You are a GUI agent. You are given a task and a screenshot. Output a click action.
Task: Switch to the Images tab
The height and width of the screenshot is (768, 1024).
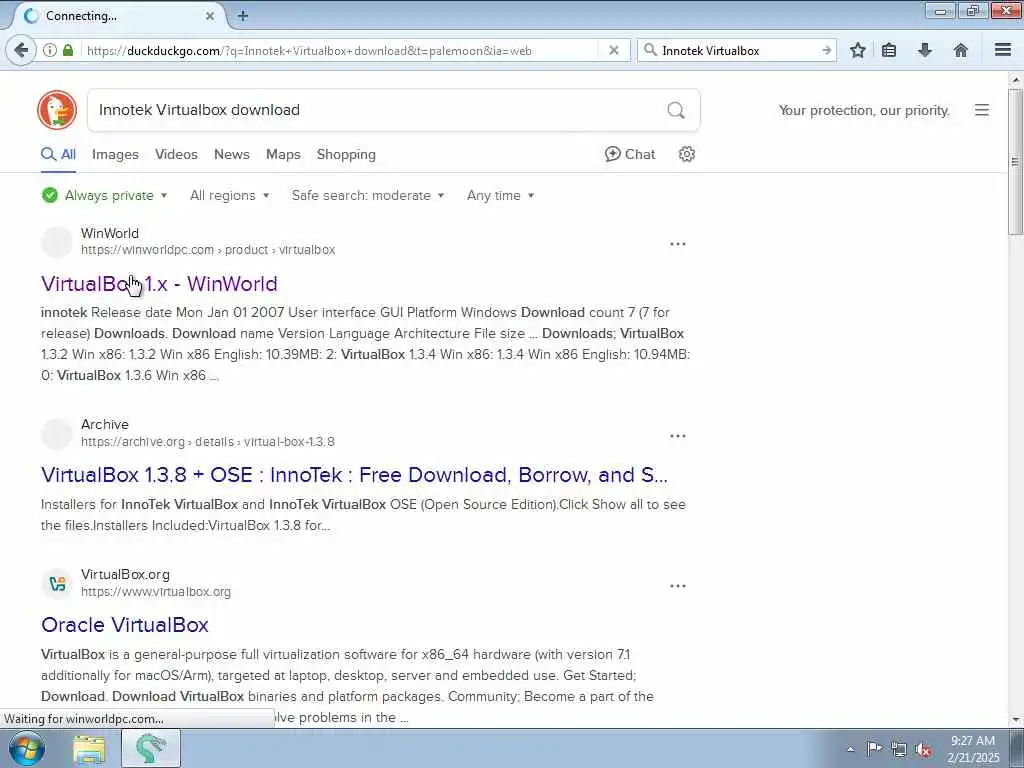click(115, 155)
